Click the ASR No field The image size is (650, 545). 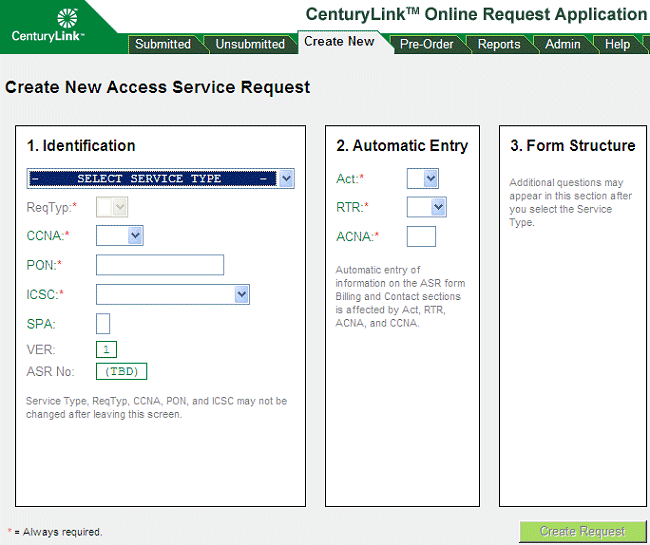click(121, 372)
